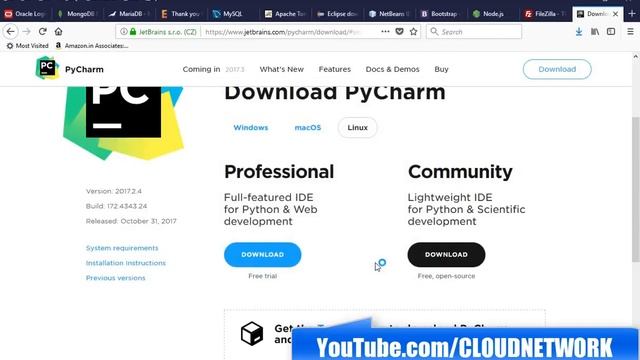Open the library icon in toolbar
This screenshot has width=640, height=360.
(595, 31)
